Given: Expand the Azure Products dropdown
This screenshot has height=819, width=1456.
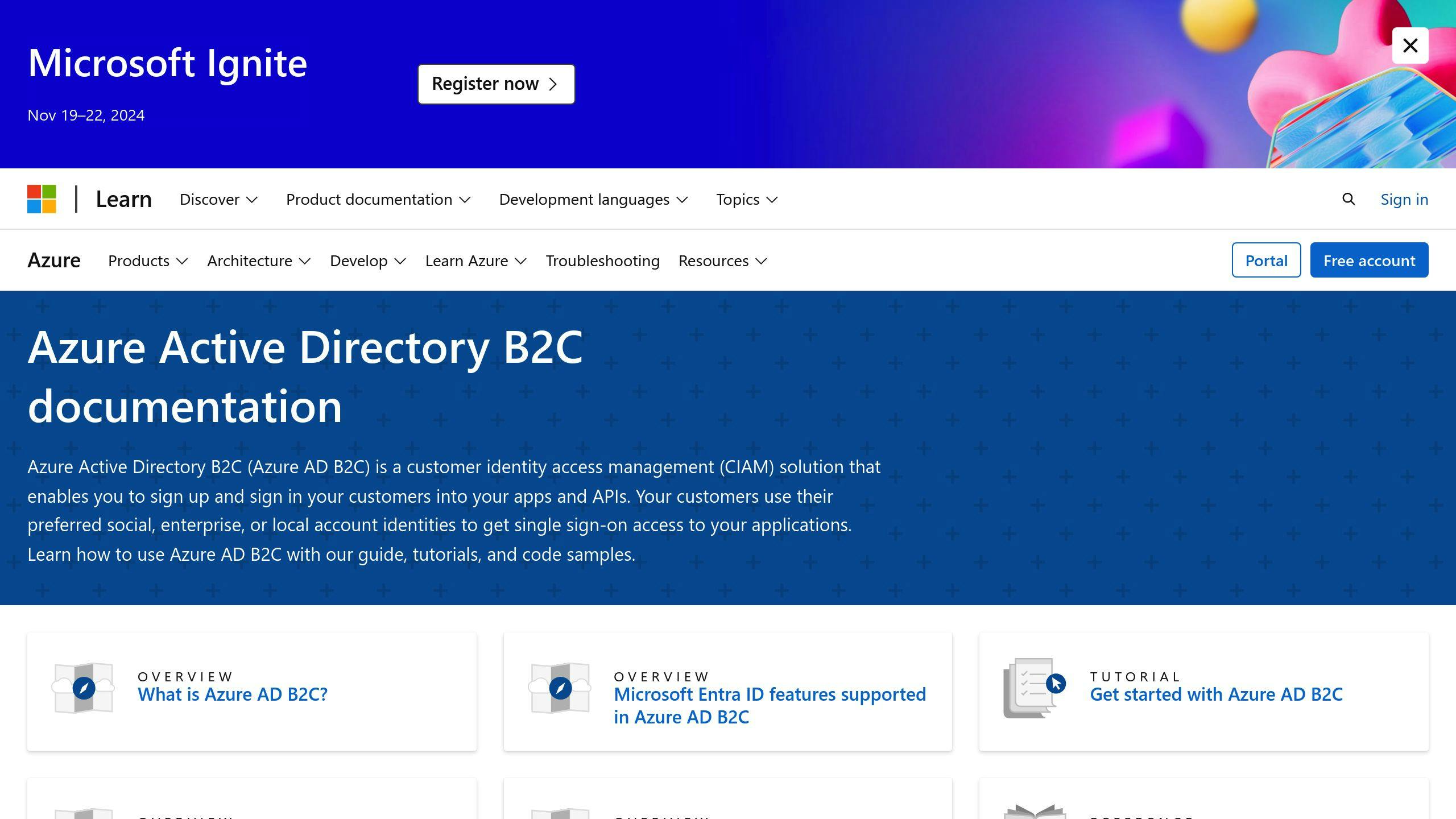Looking at the screenshot, I should [x=148, y=261].
